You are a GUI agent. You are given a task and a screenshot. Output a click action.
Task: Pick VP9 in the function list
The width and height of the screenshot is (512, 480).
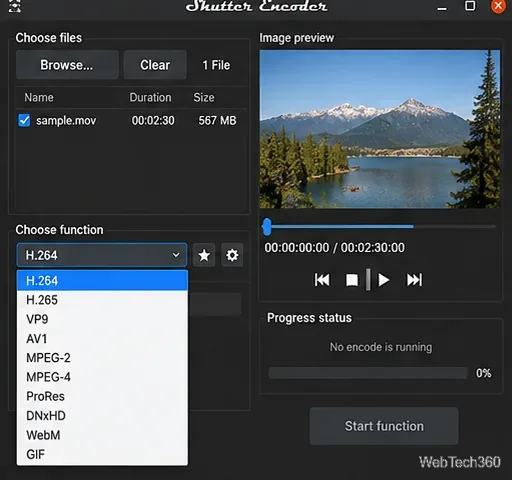102,319
